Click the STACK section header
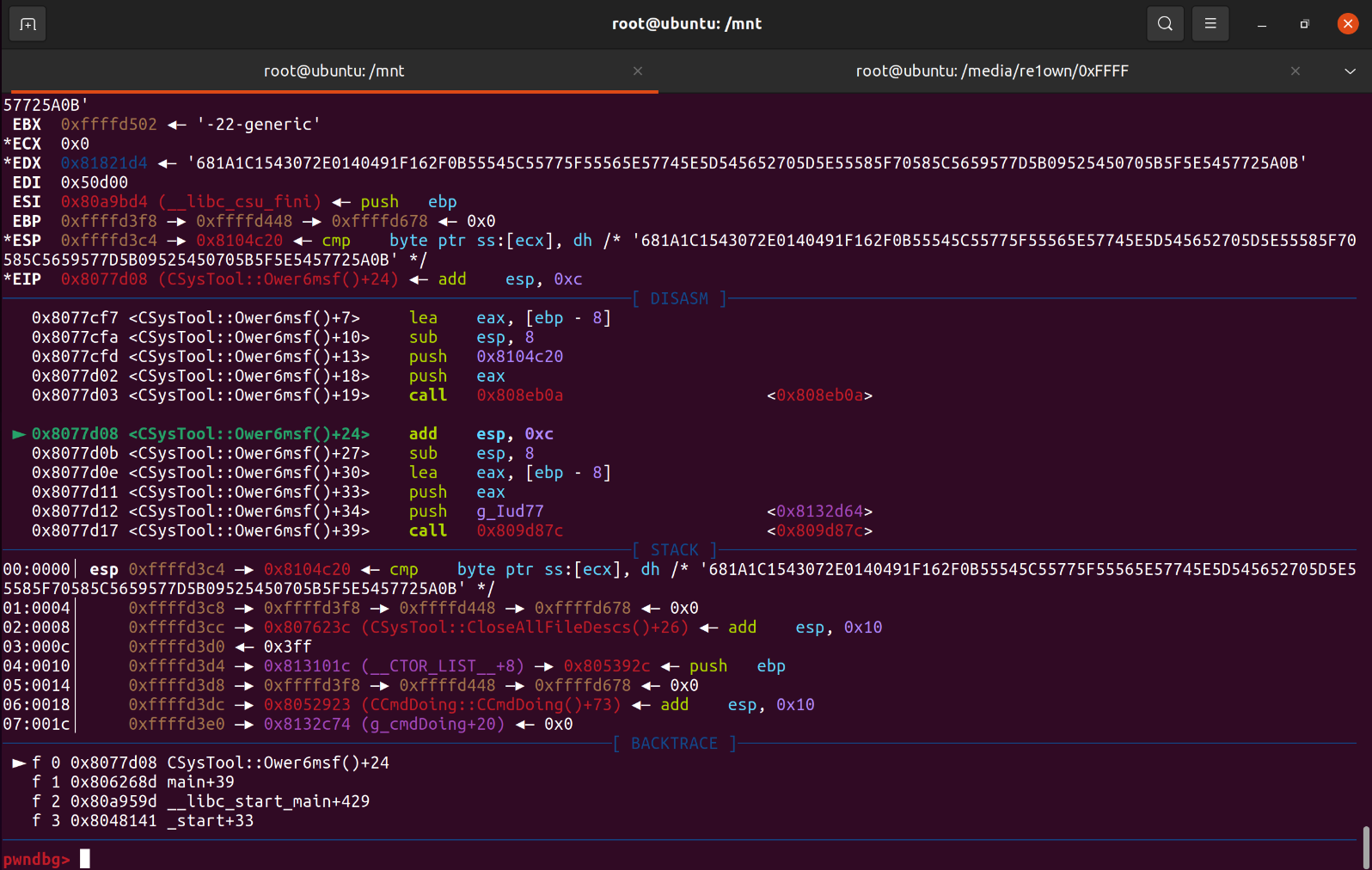1372x870 pixels. [x=675, y=550]
